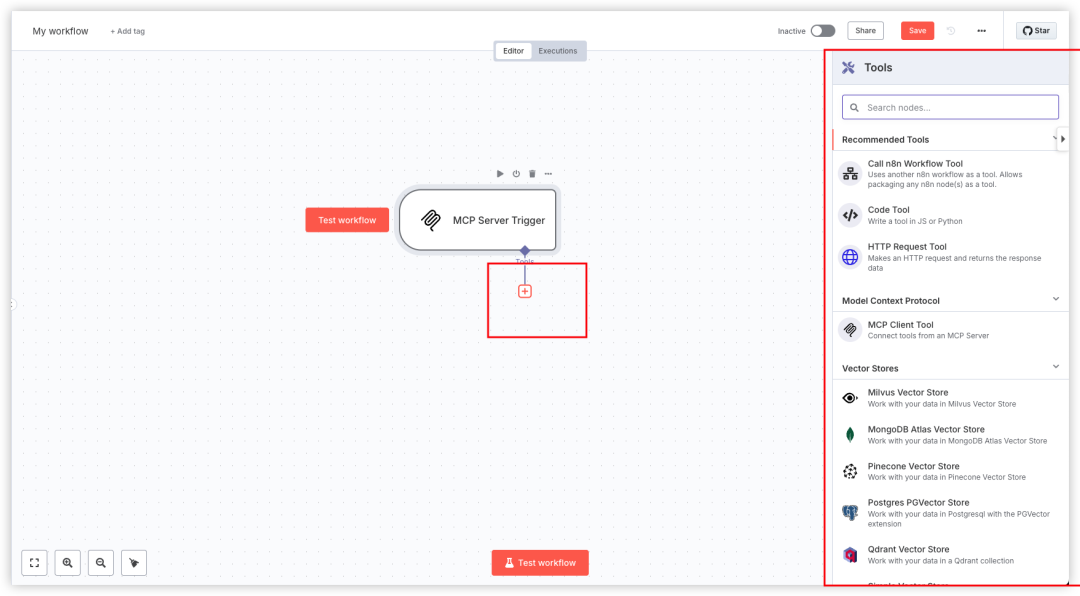Click the MCP Client Tool icon

(851, 330)
